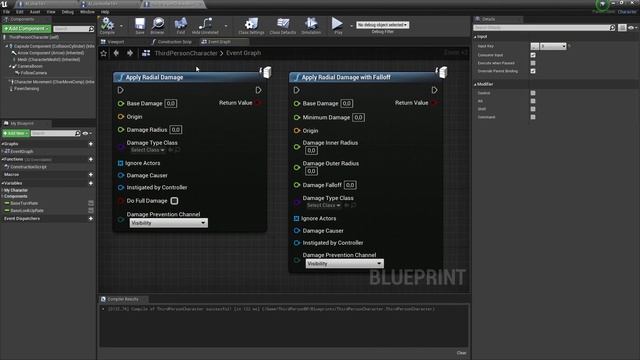The height and width of the screenshot is (360, 640).
Task: Click the Add Component button
Action: pyautogui.click(x=27, y=29)
